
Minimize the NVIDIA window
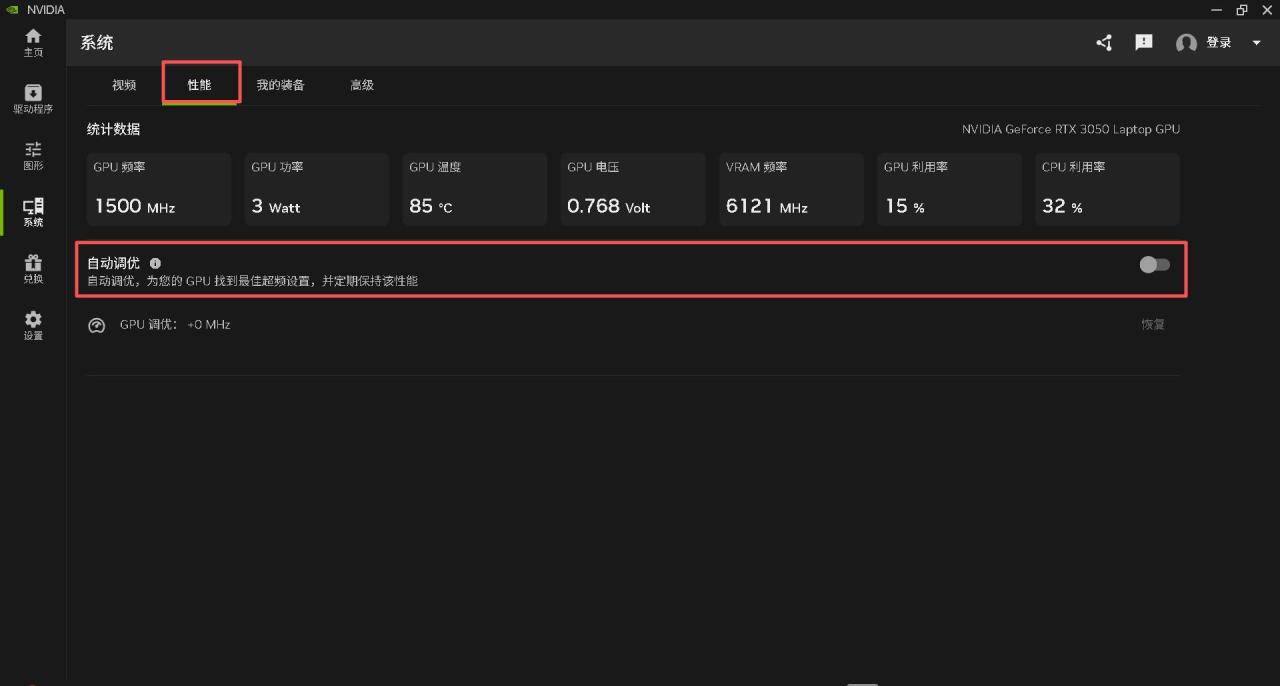[1216, 10]
